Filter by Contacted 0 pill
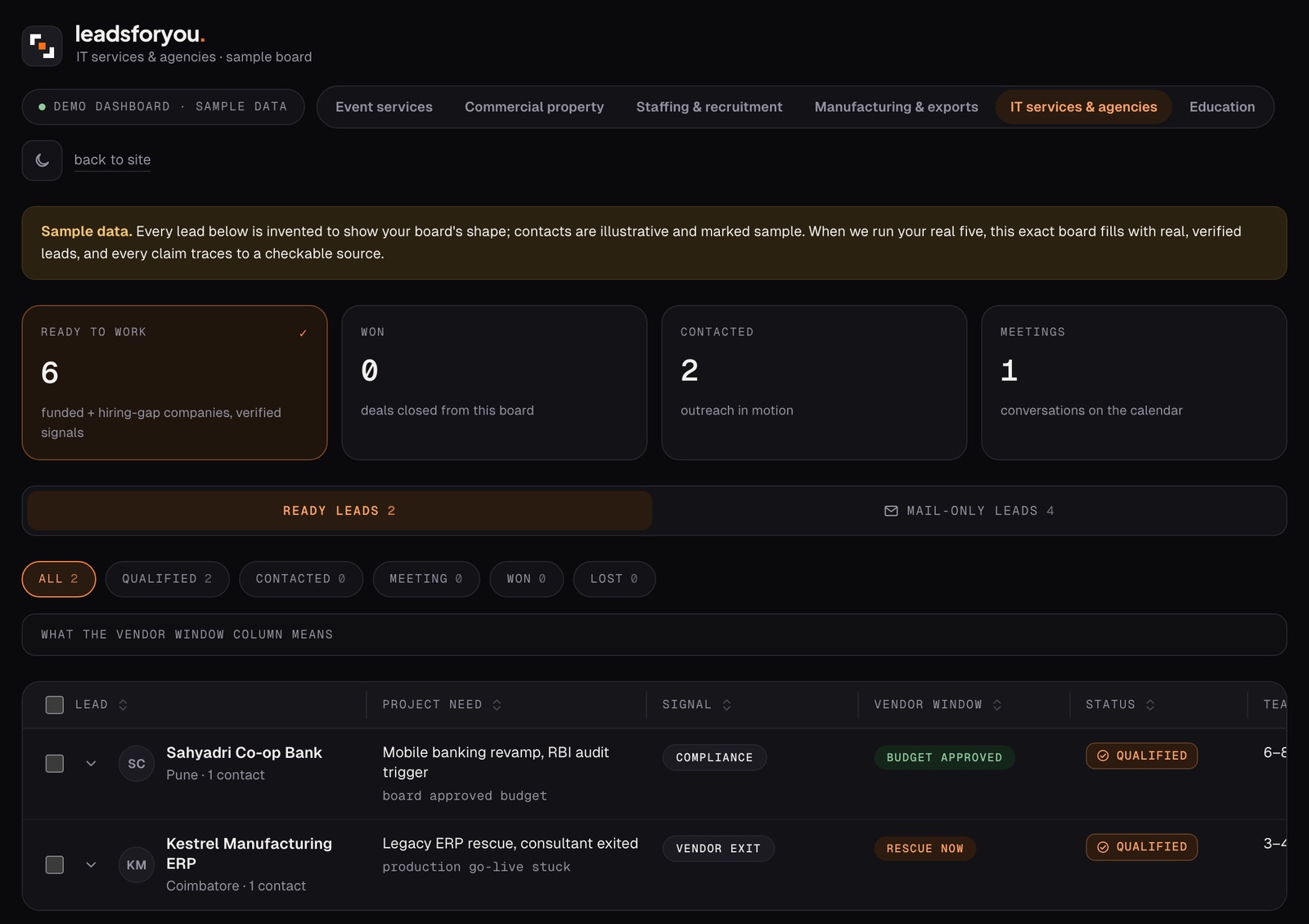The image size is (1309, 924). click(x=301, y=579)
